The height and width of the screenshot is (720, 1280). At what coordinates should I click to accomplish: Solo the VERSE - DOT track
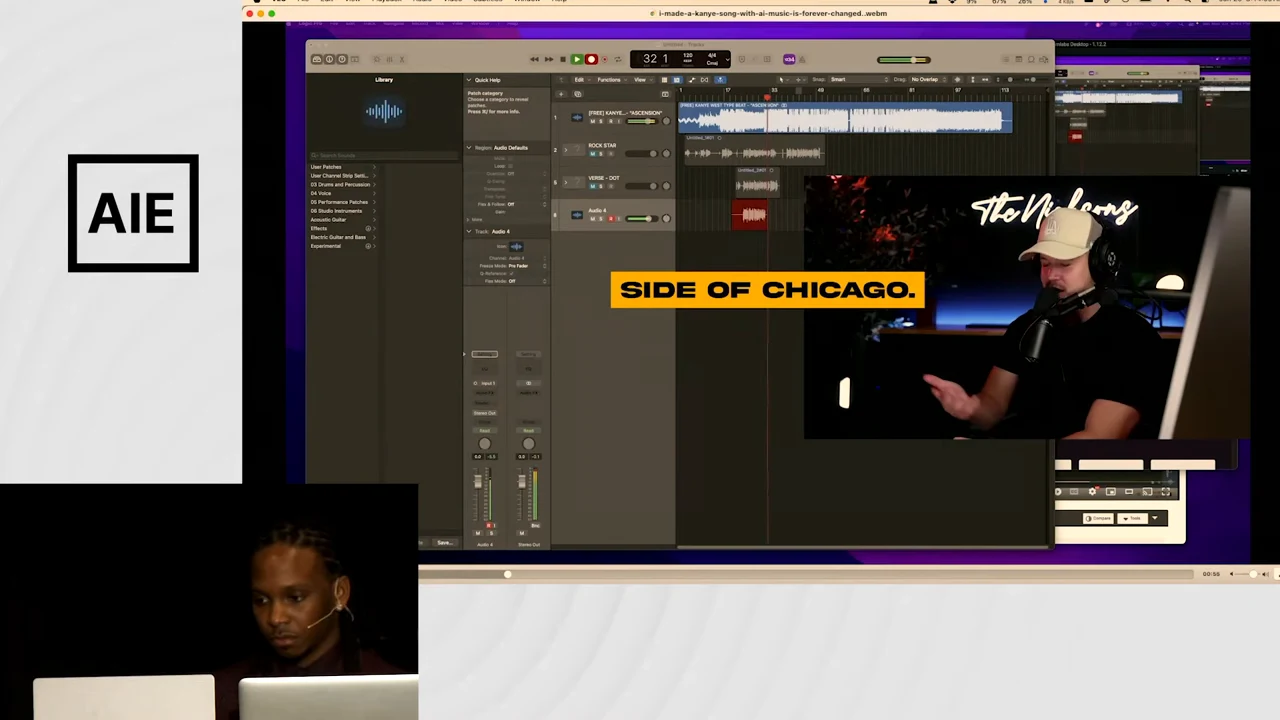pos(601,186)
